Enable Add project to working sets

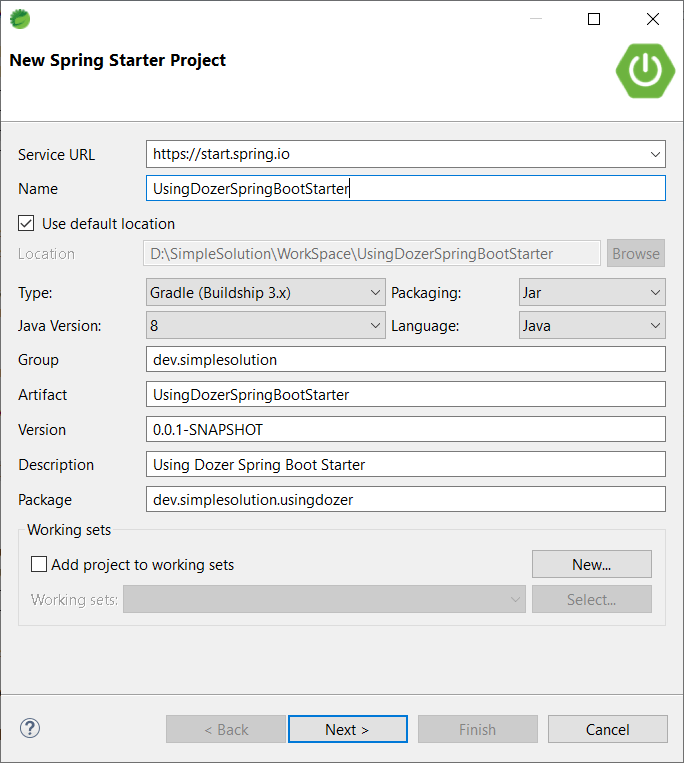tap(39, 564)
